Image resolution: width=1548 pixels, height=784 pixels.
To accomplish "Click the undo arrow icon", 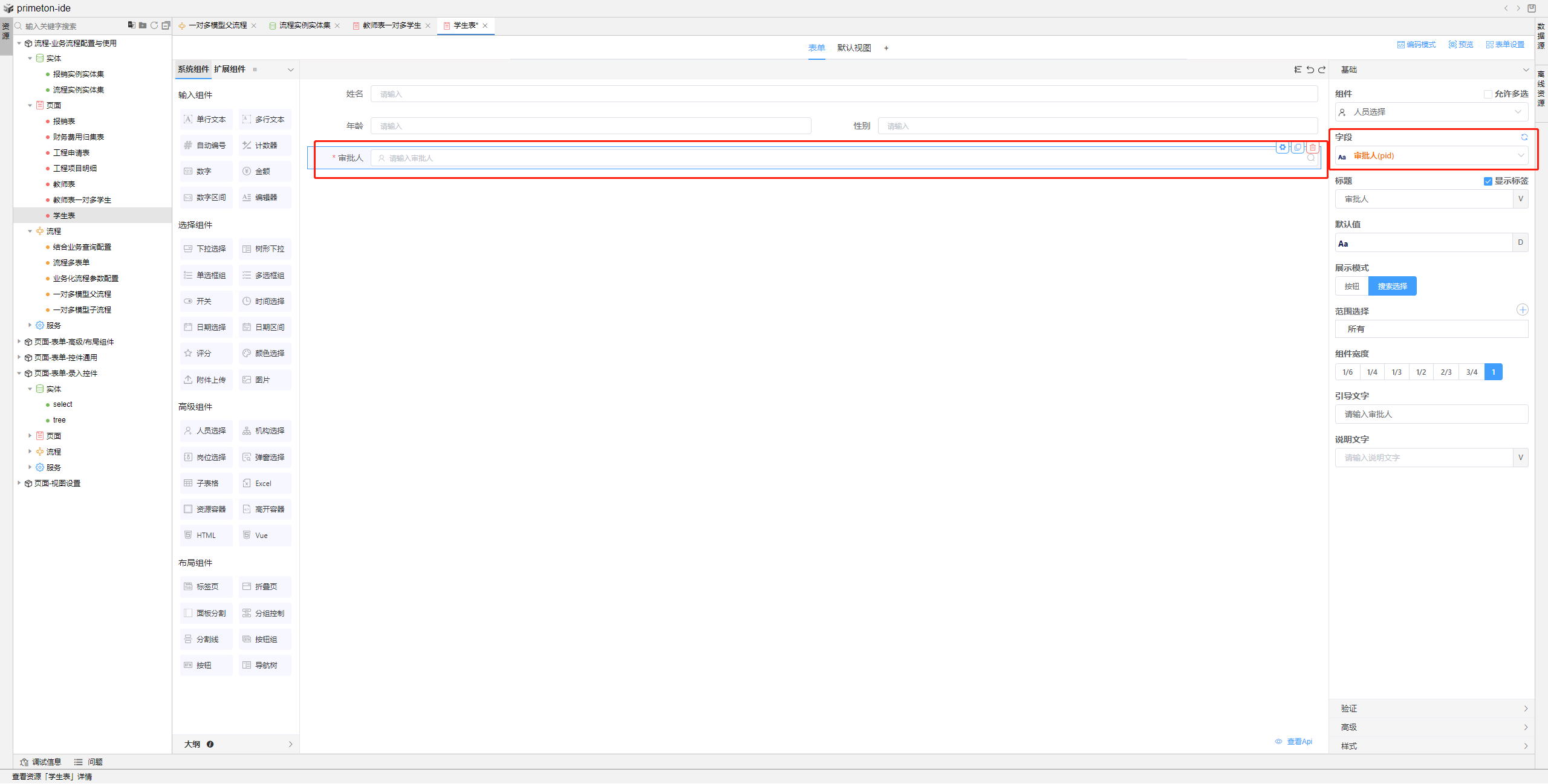I will point(1310,70).
